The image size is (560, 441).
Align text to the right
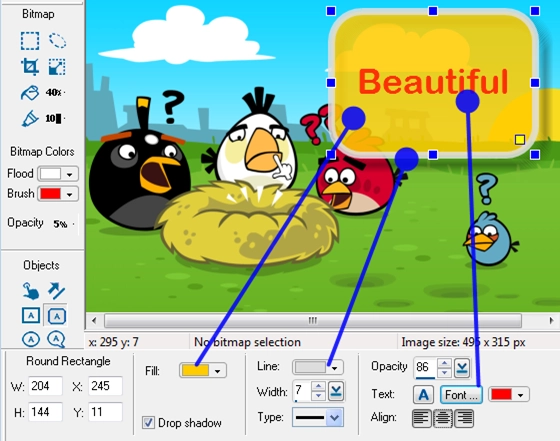pos(464,418)
